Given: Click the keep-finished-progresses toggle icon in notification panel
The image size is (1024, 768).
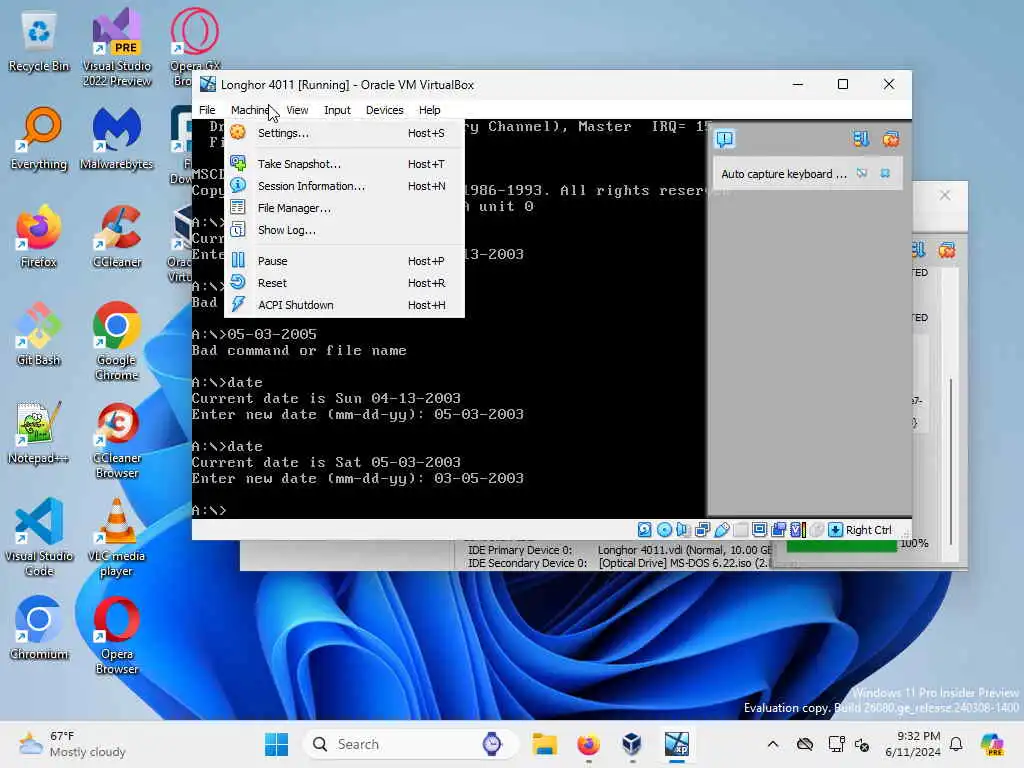Looking at the screenshot, I should coord(861,139).
